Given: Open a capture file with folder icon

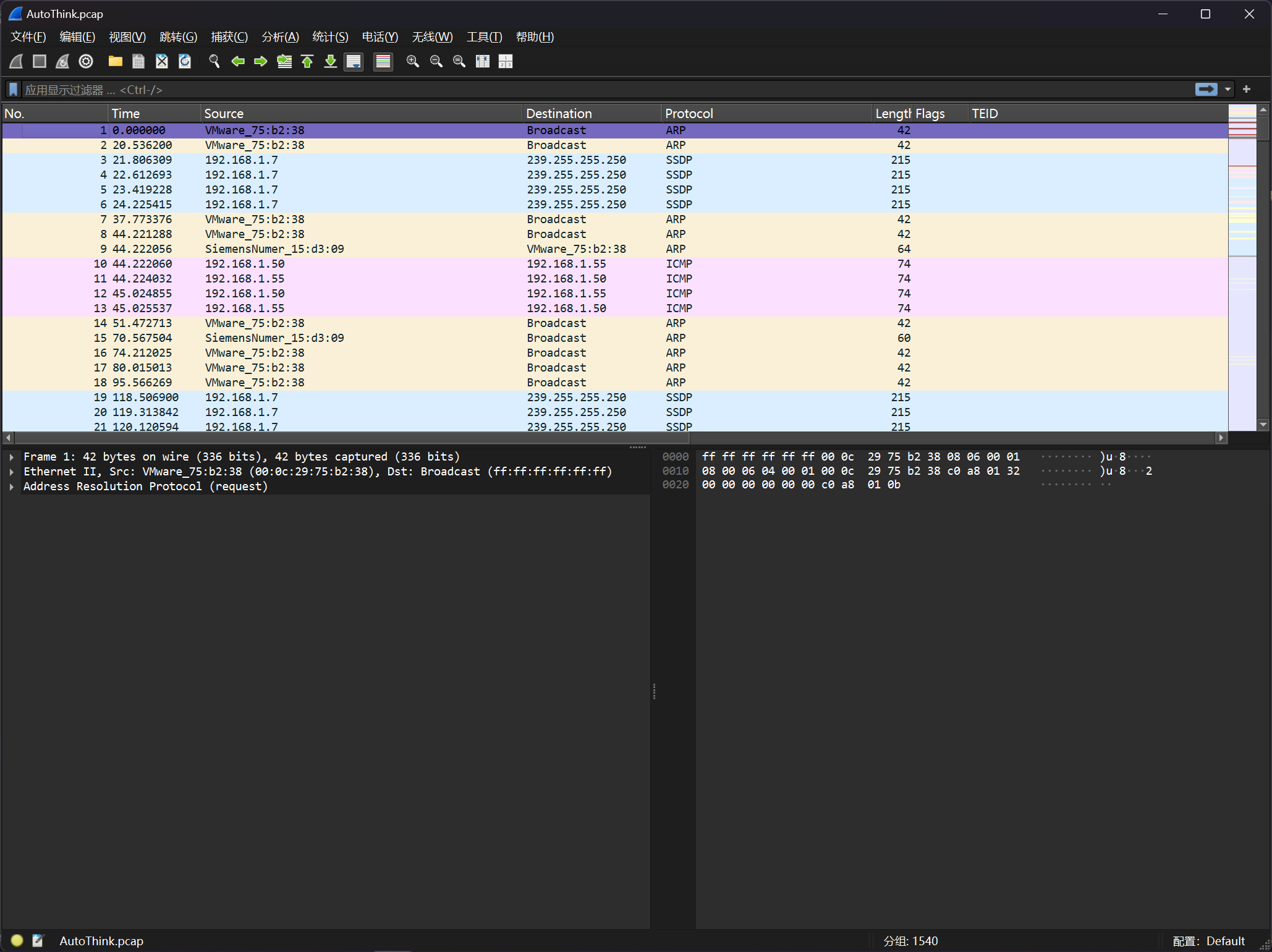Looking at the screenshot, I should [116, 61].
